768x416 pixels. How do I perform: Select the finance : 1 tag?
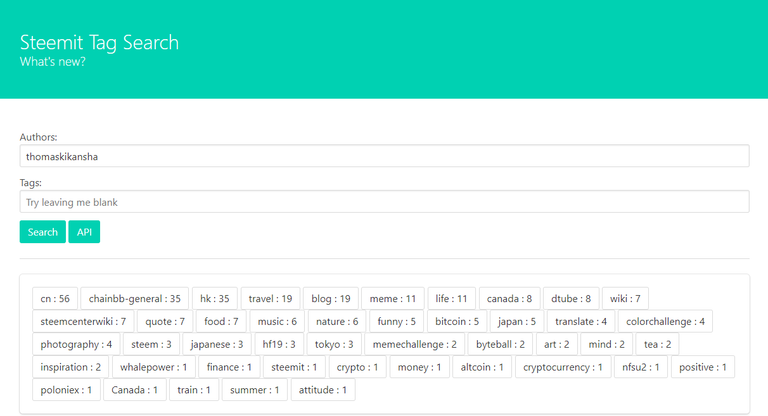[x=229, y=367]
